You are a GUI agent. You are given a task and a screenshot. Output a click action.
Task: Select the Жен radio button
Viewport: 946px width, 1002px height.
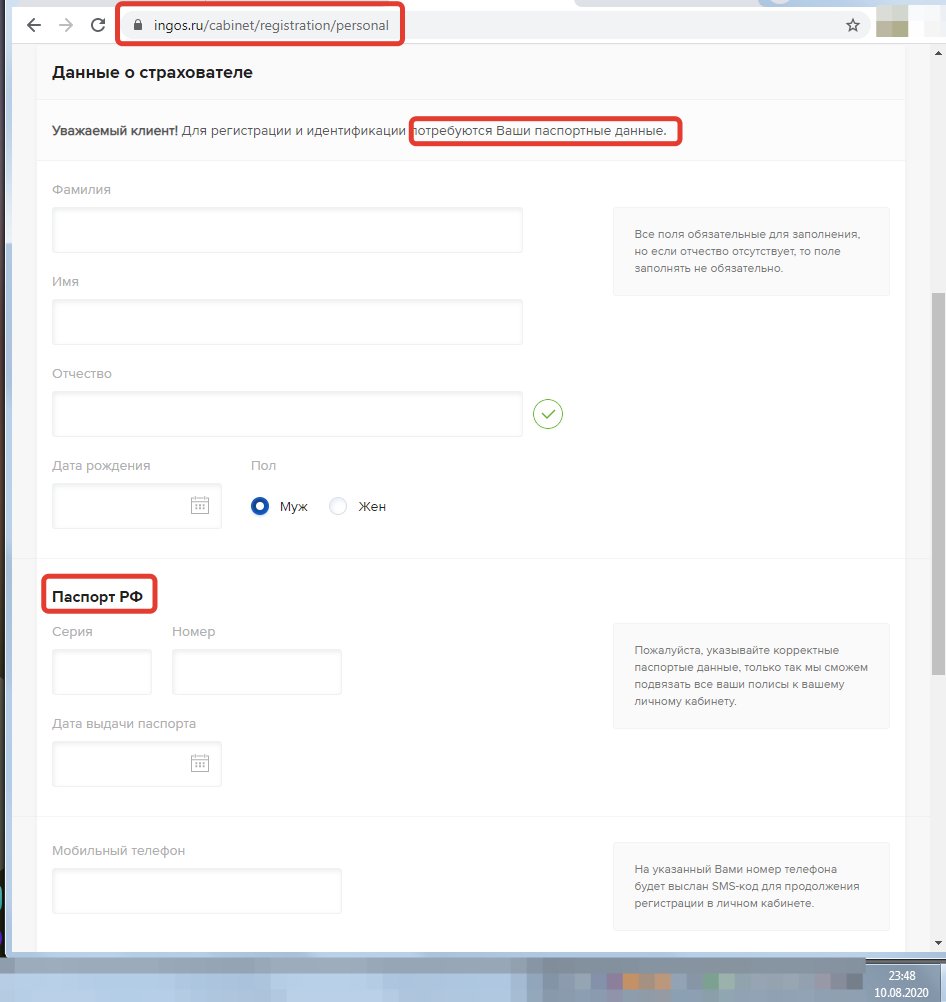[x=338, y=506]
